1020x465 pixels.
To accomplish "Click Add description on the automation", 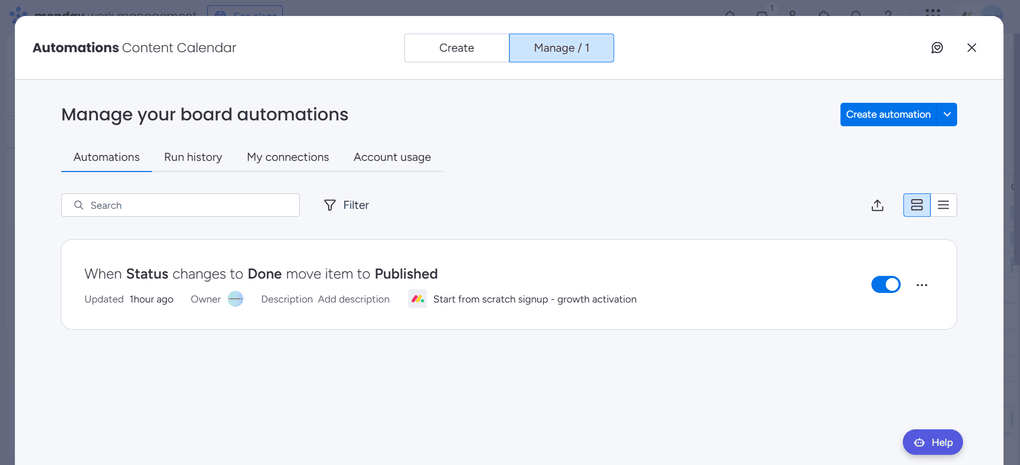I will click(354, 299).
